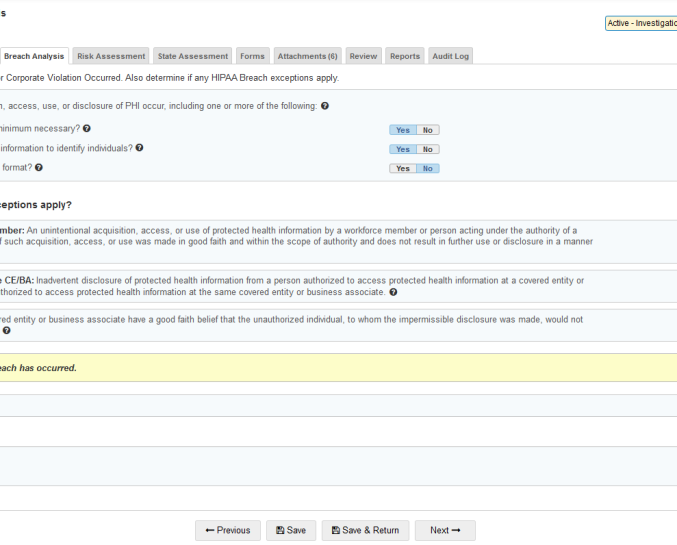Show help tooltip for the 'format?' question
This screenshot has width=677, height=545.
click(x=39, y=167)
